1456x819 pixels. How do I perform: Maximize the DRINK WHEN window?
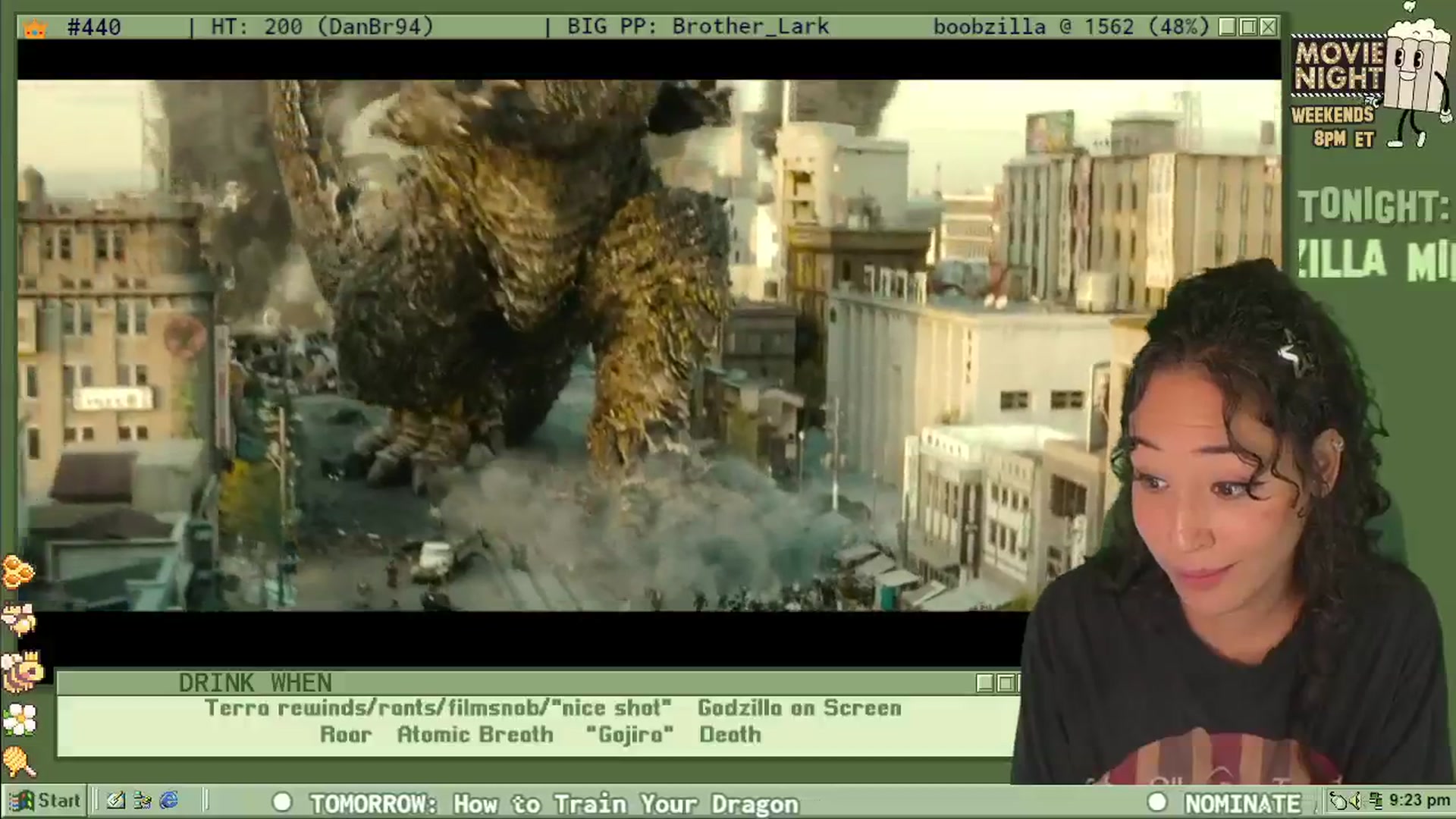(1006, 683)
